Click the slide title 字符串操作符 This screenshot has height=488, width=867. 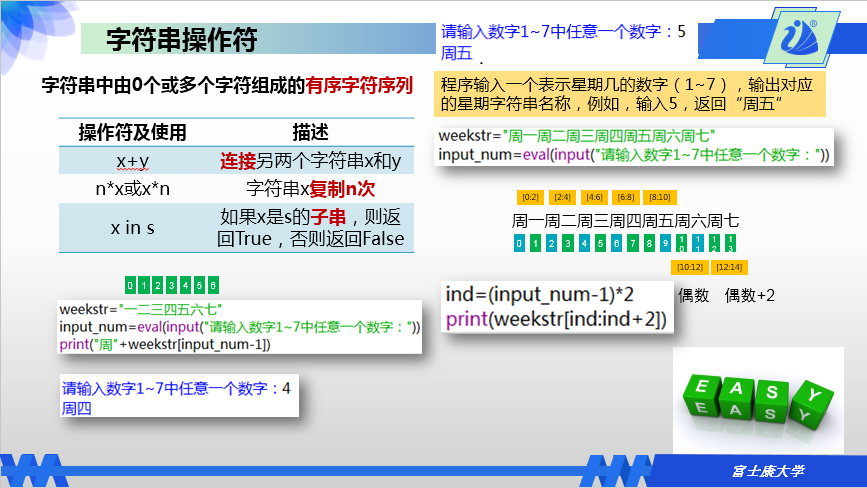[x=182, y=40]
